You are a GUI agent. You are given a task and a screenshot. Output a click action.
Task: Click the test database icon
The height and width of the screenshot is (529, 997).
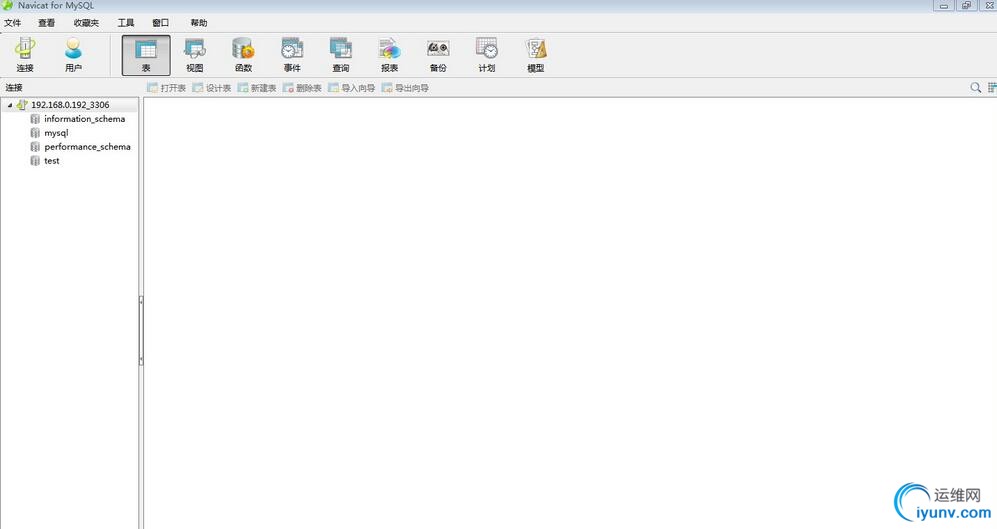[x=35, y=161]
